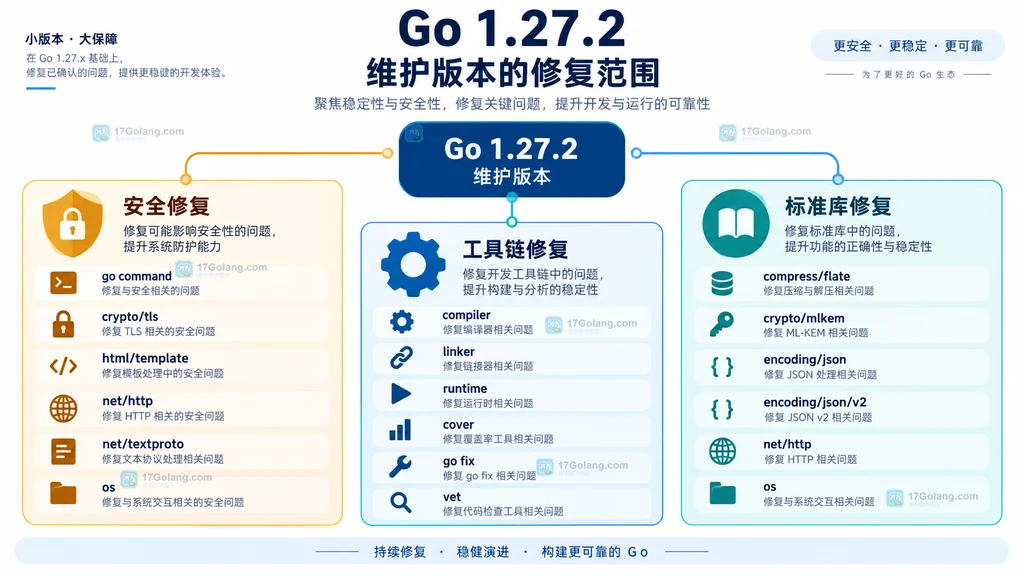
Task: Click the teal open book icon
Action: coord(736,223)
